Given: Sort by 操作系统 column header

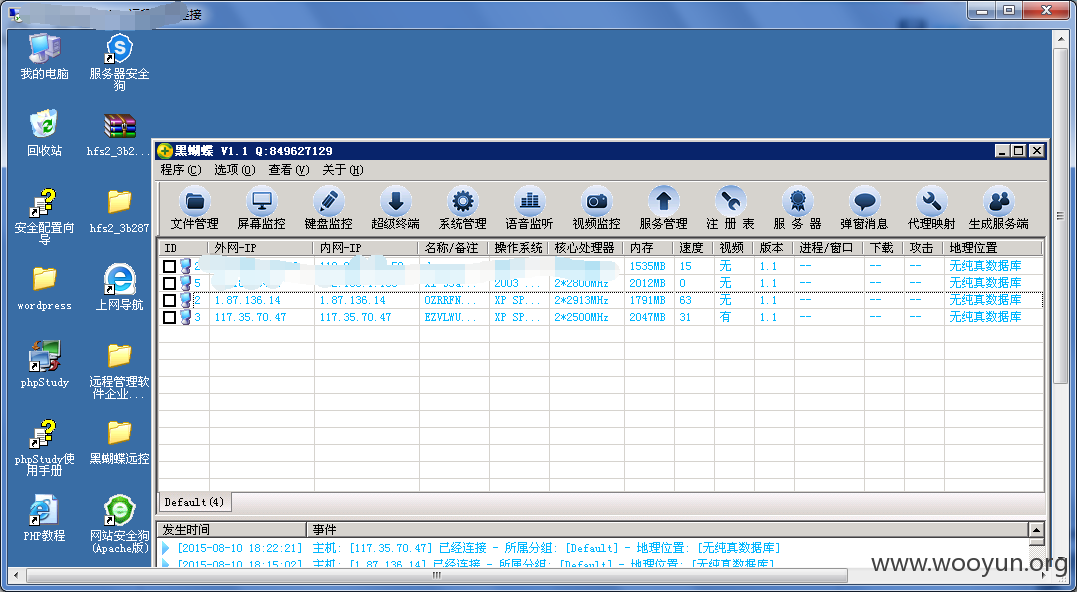Looking at the screenshot, I should pos(519,247).
